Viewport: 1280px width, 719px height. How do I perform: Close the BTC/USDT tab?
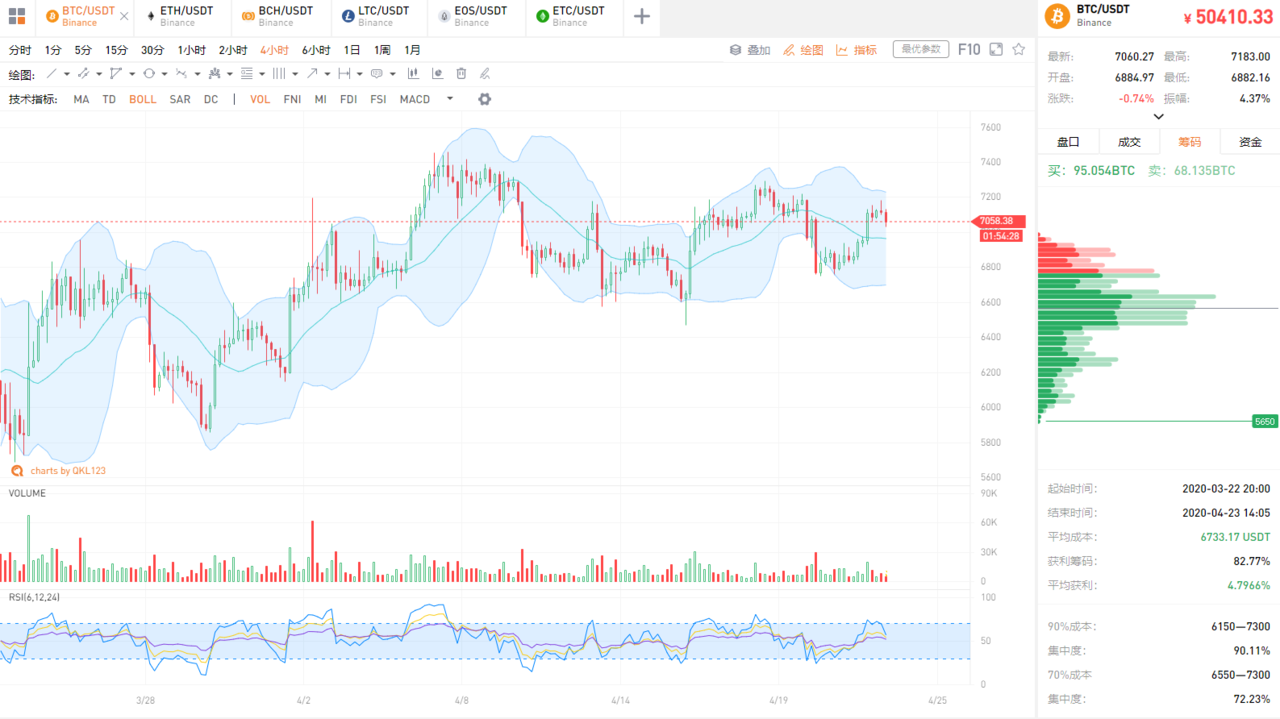(x=123, y=16)
